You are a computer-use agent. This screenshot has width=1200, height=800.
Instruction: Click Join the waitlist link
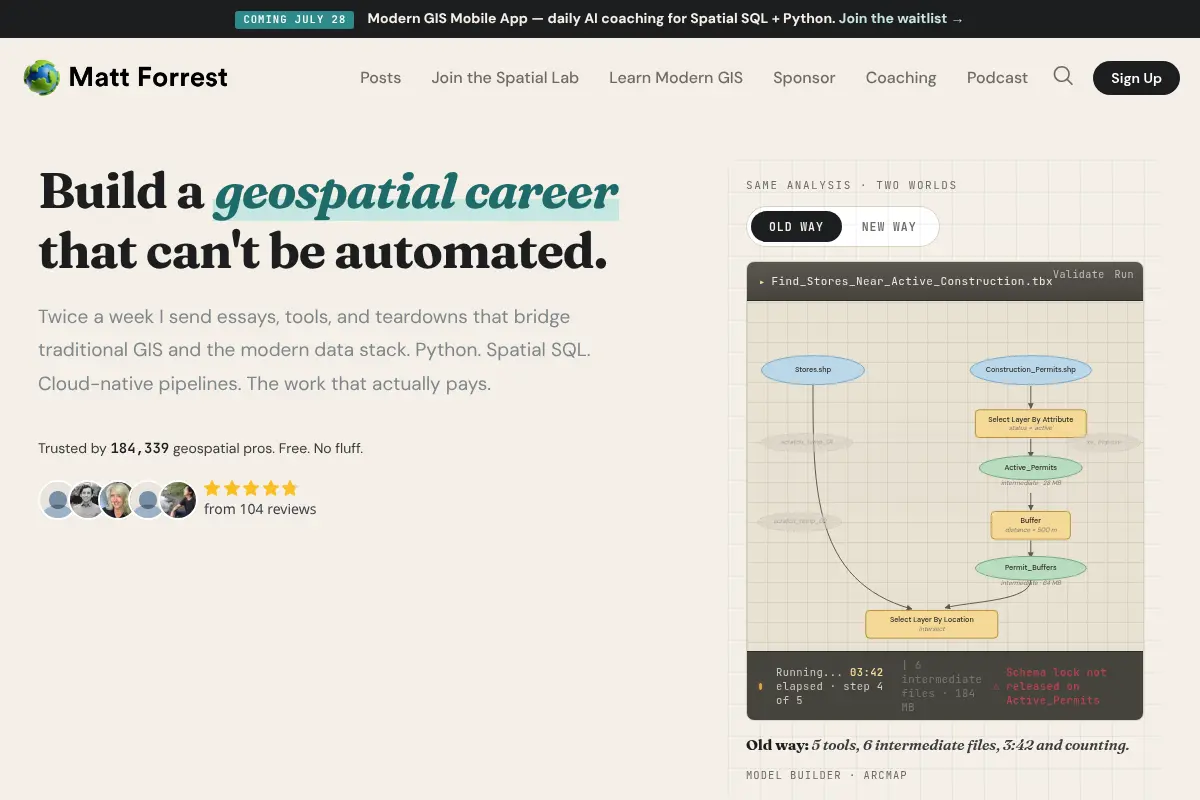pos(901,18)
